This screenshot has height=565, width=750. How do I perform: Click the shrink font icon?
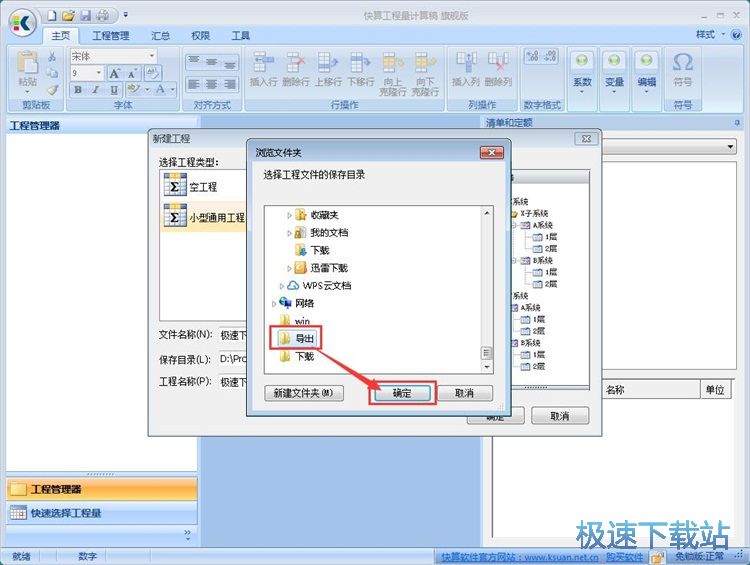click(132, 73)
